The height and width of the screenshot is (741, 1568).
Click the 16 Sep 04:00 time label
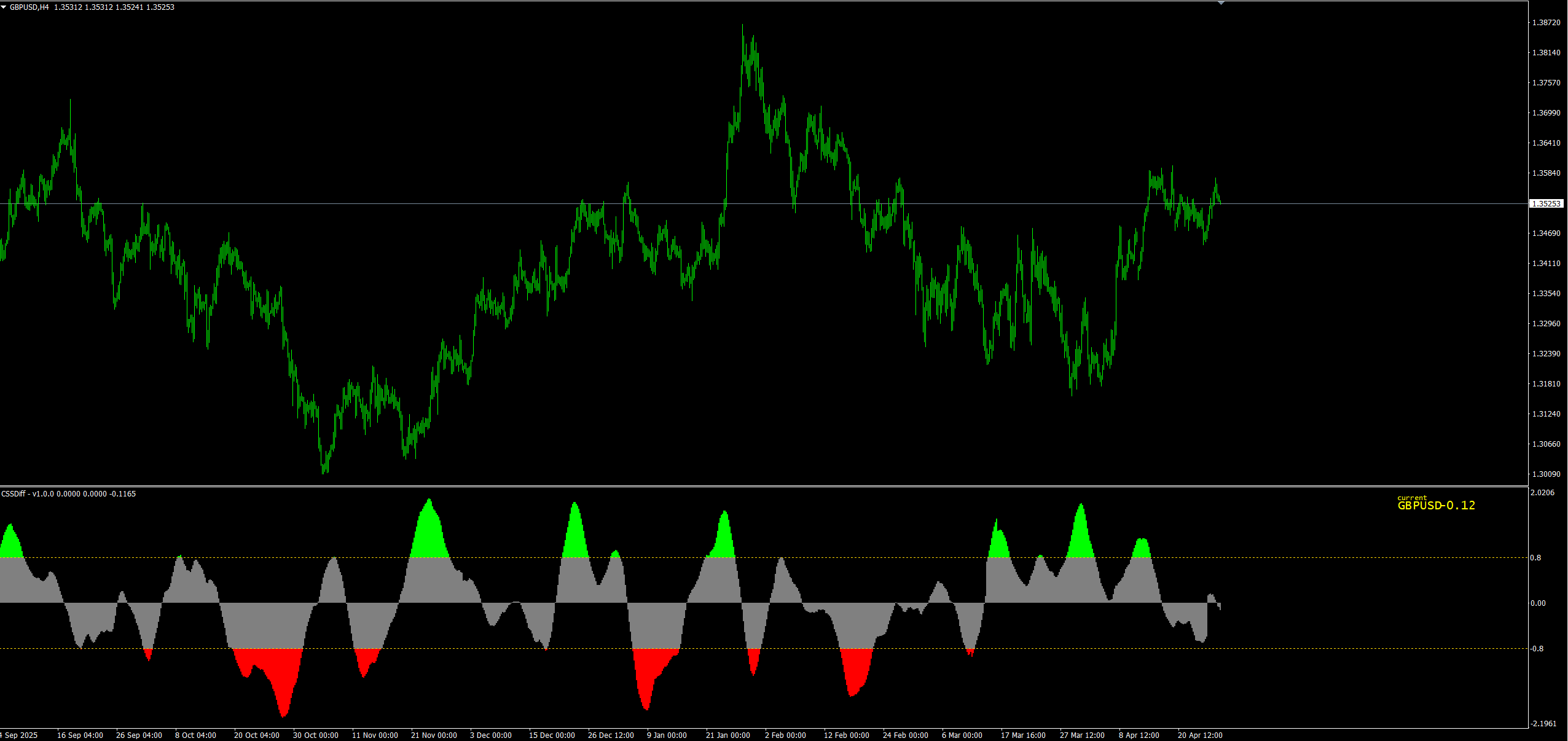pyautogui.click(x=80, y=735)
